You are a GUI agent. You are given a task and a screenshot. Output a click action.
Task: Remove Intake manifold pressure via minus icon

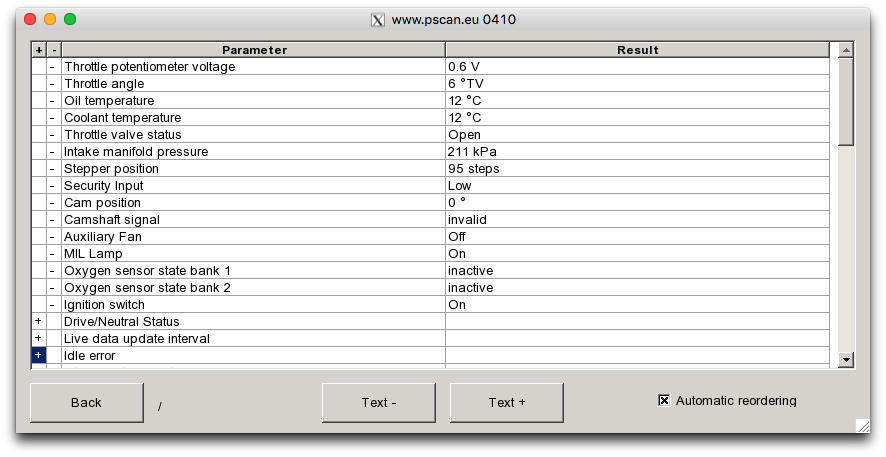53,152
